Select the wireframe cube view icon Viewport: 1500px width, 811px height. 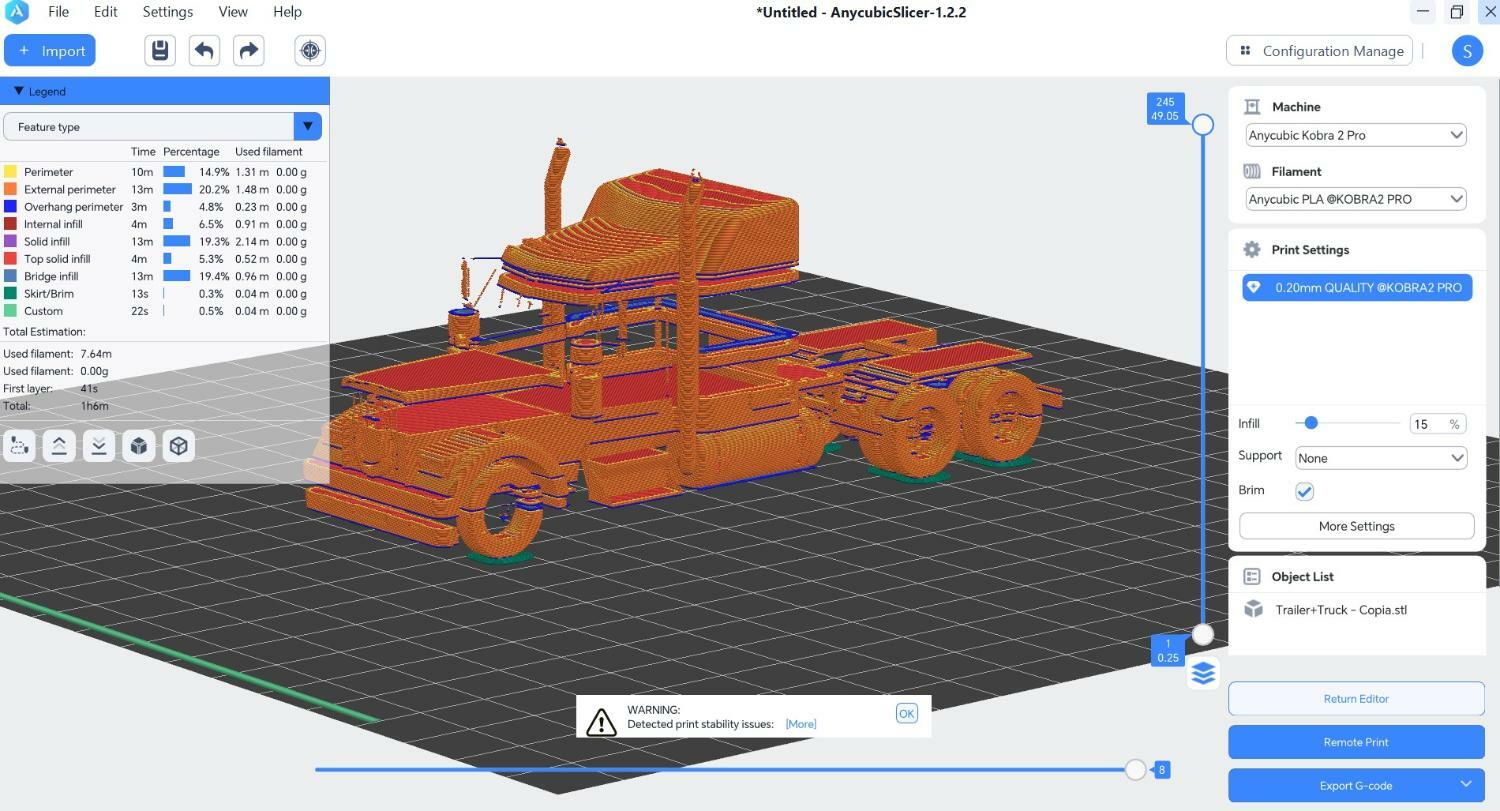pos(179,446)
